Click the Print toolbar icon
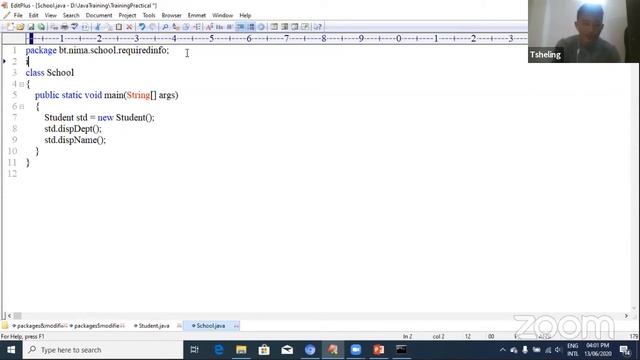The height and width of the screenshot is (360, 640). (x=64, y=27)
